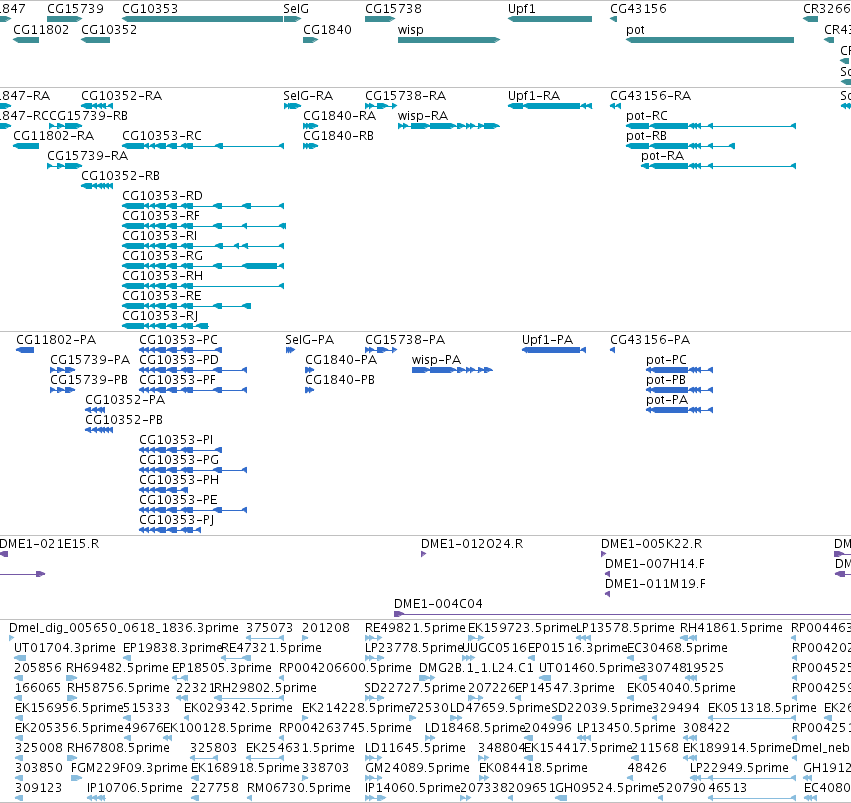851x803 pixels.
Task: Select the pot-RC transcript label
Action: pos(647,116)
